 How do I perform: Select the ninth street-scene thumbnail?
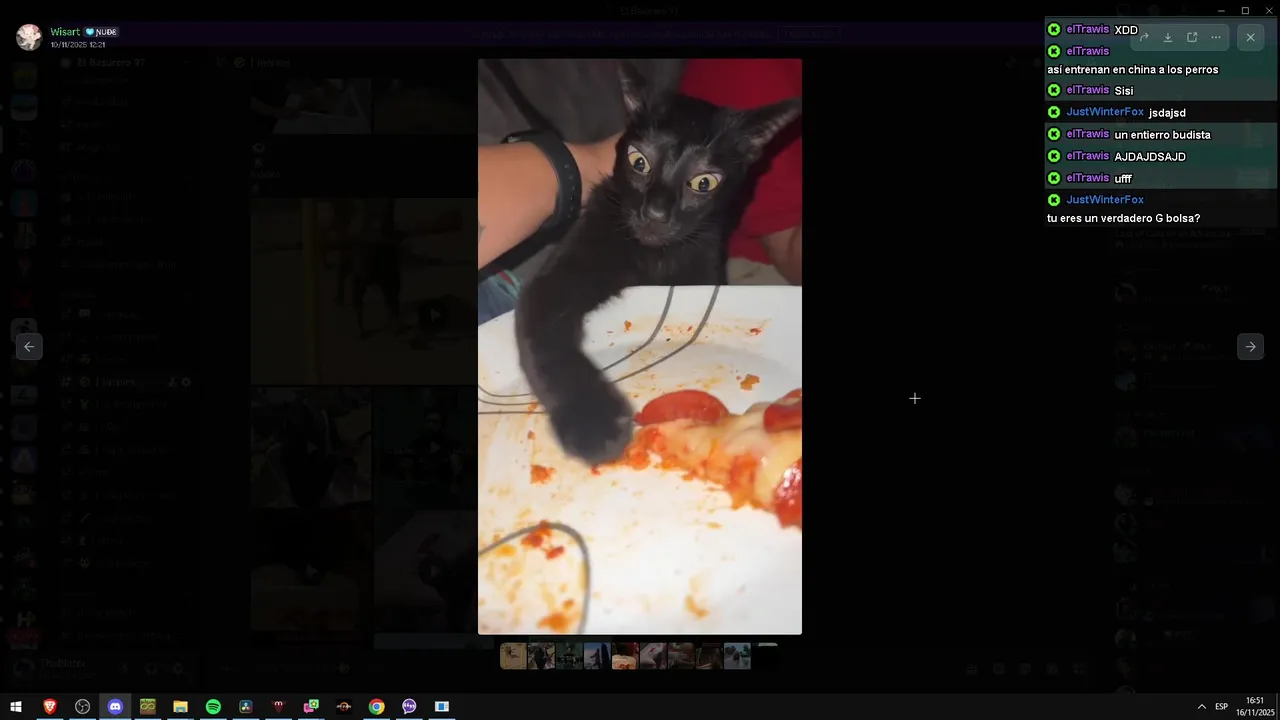(737, 656)
